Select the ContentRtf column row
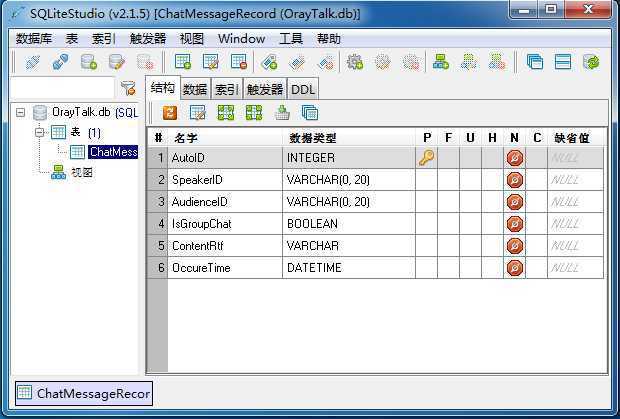This screenshot has width=620, height=419. point(375,246)
